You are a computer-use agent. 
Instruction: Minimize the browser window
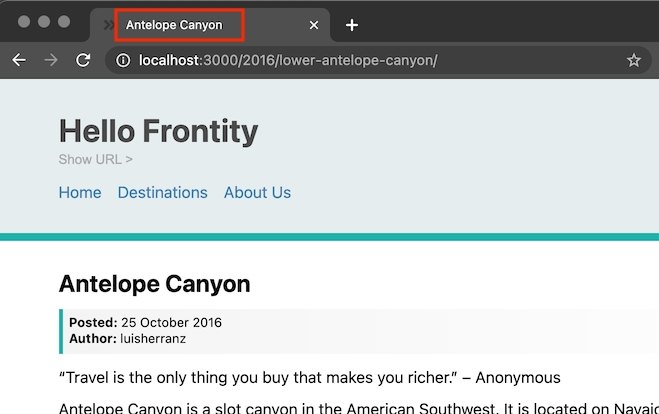(x=43, y=22)
